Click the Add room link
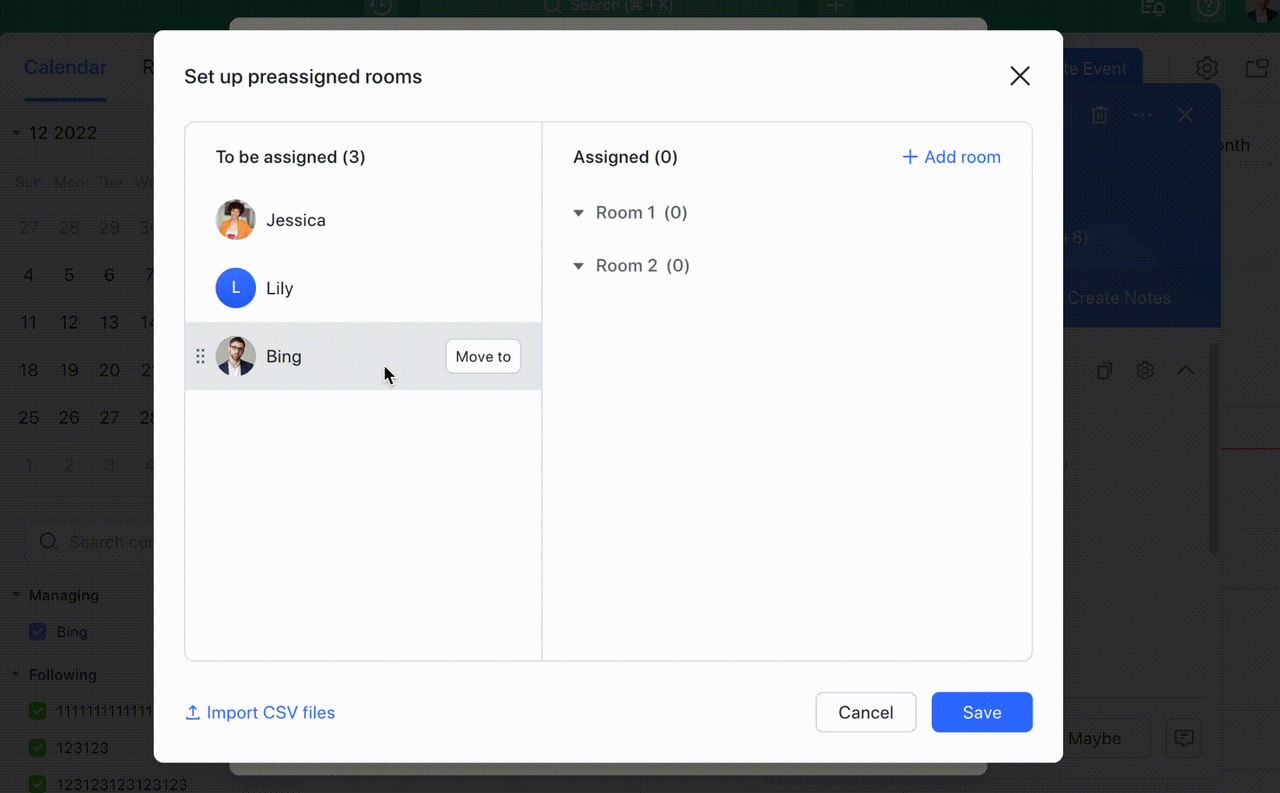The image size is (1280, 793). [x=951, y=157]
